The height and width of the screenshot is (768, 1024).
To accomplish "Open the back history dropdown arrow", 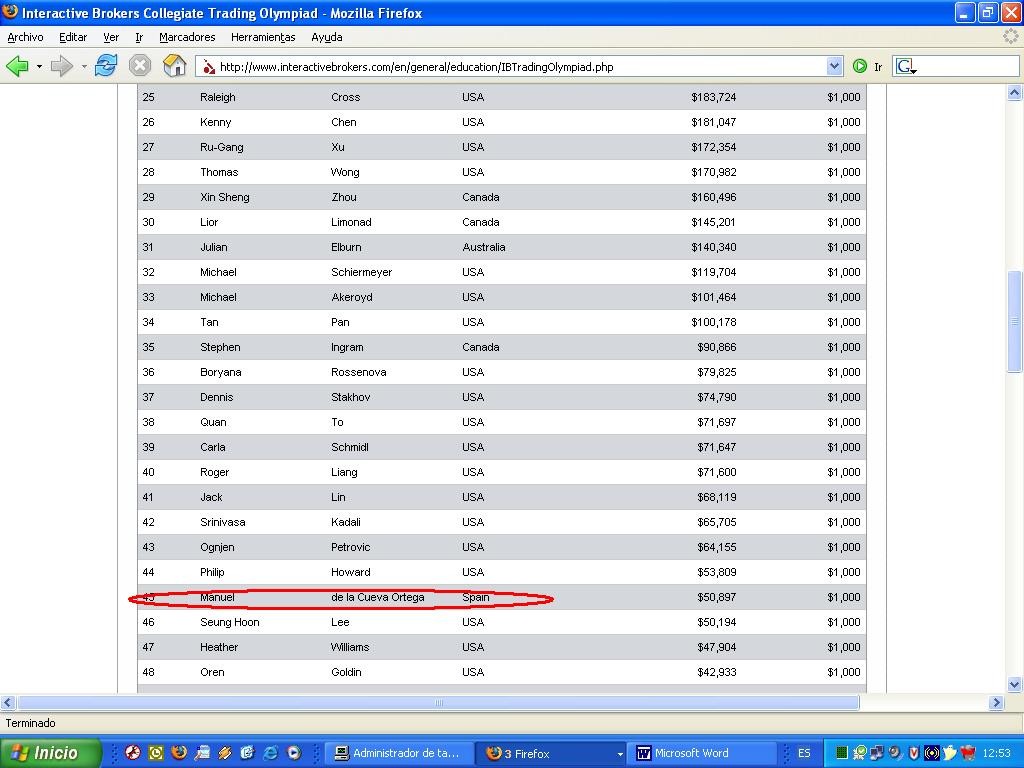I will (39, 67).
